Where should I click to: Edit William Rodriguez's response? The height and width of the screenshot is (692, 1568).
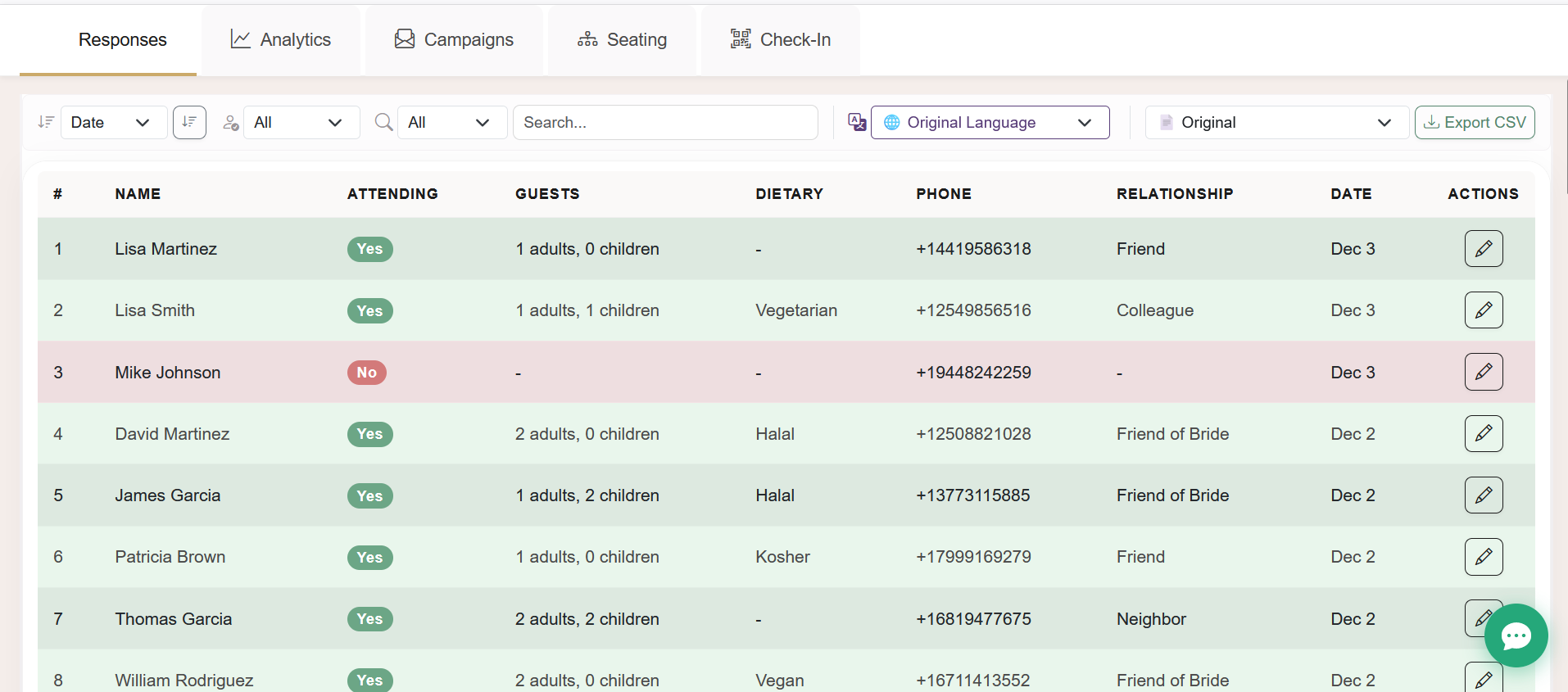1484,678
